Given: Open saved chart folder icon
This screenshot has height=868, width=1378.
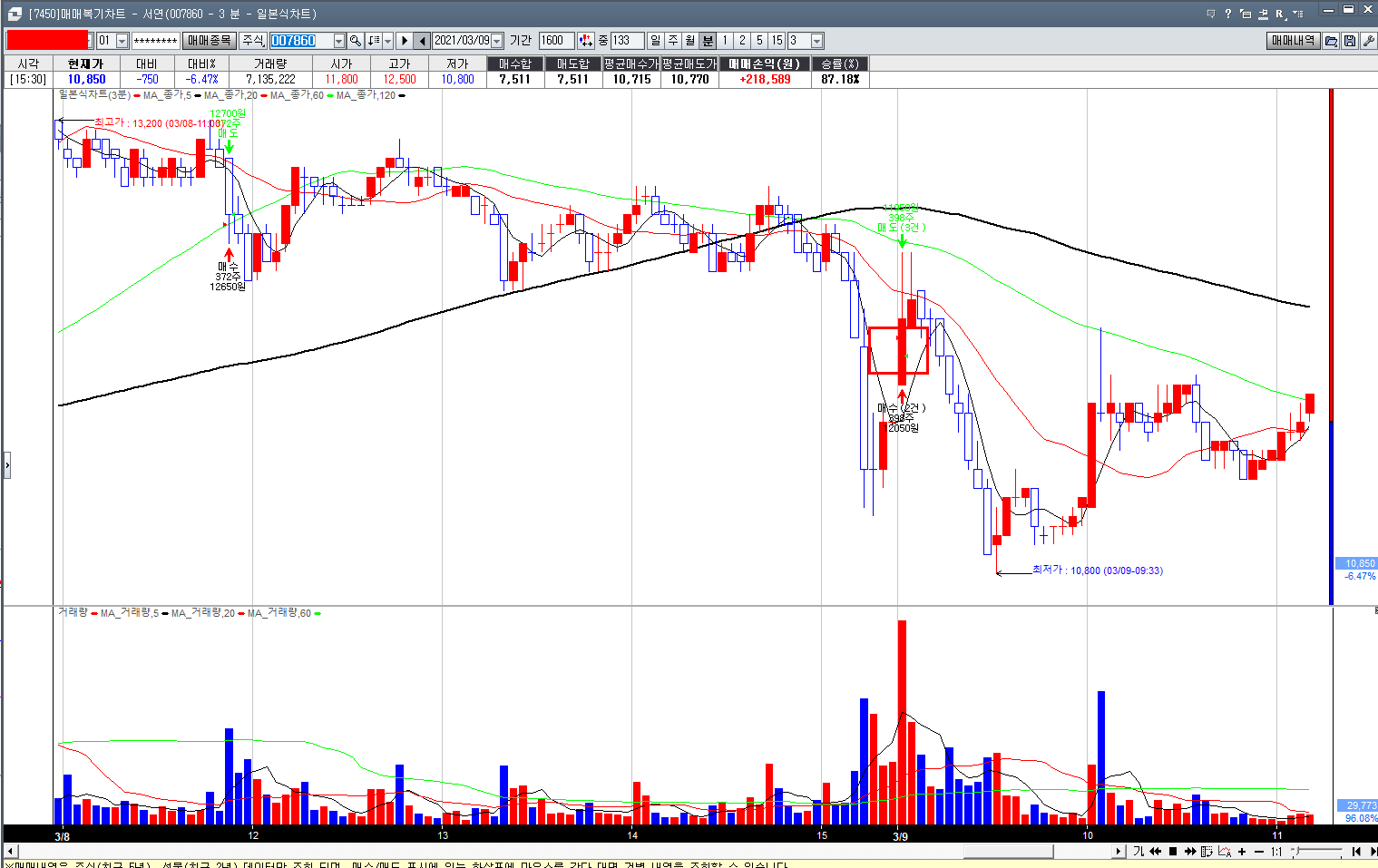Looking at the screenshot, I should [1332, 41].
